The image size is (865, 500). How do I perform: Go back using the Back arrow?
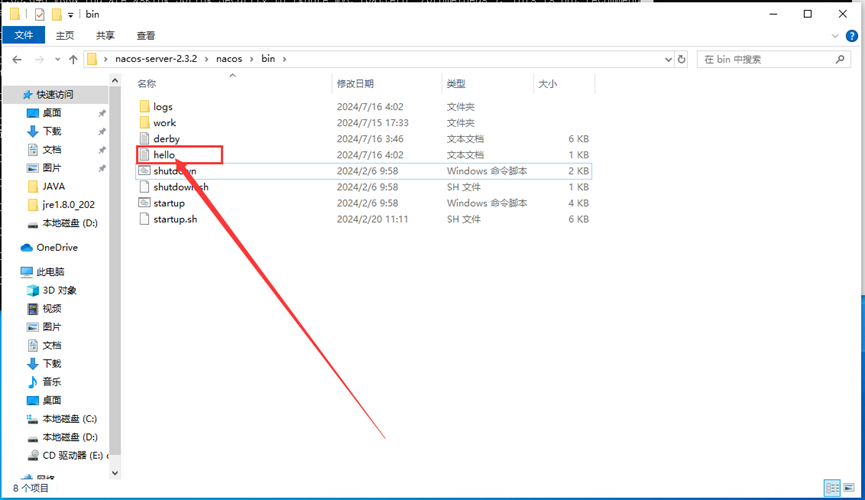[16, 59]
